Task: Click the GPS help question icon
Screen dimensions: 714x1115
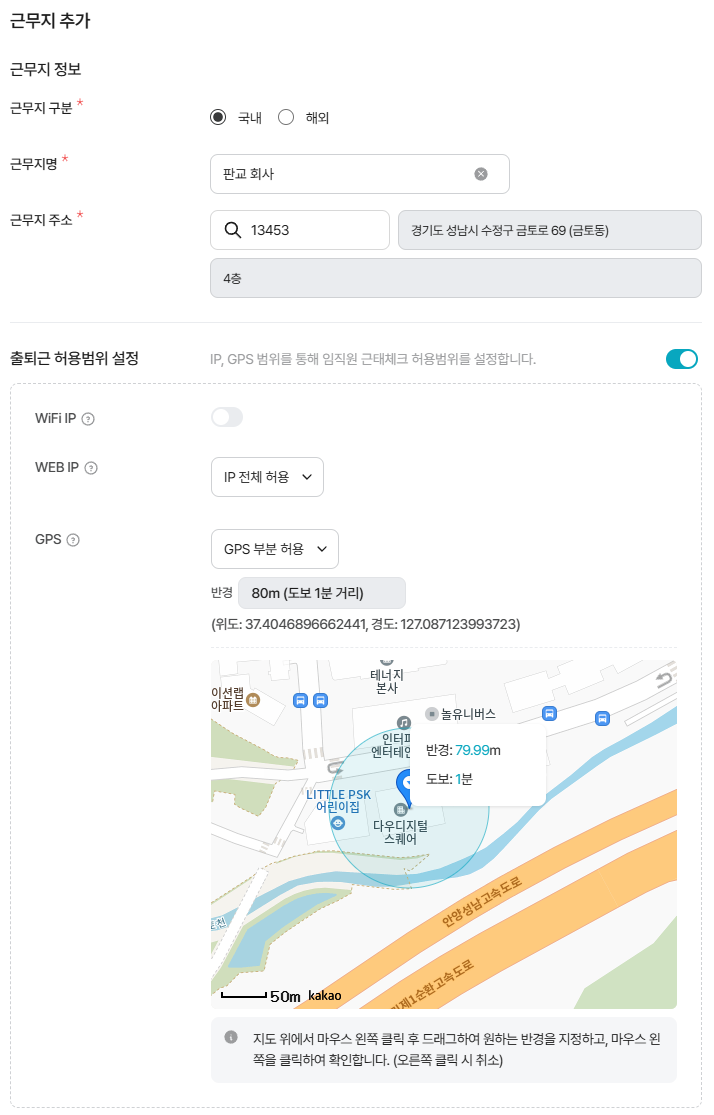Action: [x=73, y=540]
